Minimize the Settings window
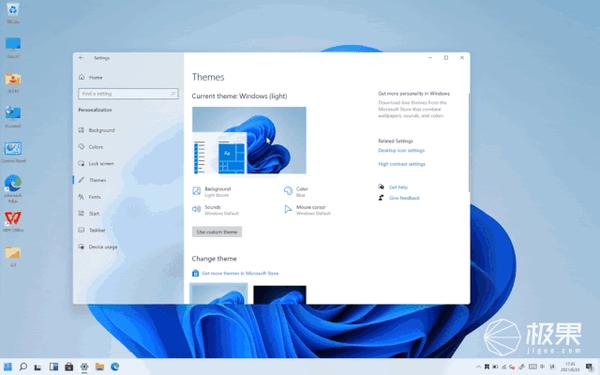Viewport: 600px width, 375px height. [430, 58]
